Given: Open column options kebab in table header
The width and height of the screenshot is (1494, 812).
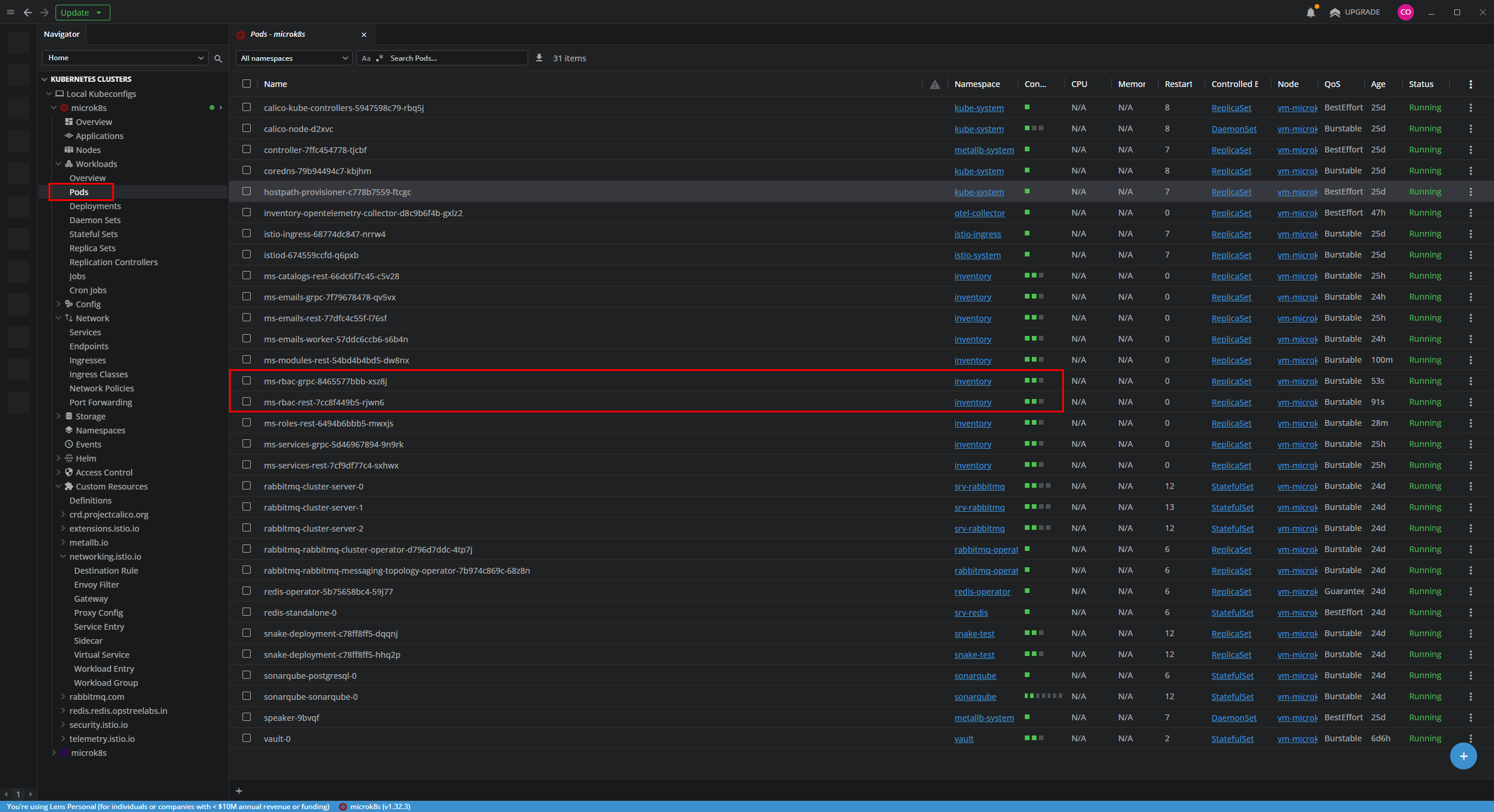Looking at the screenshot, I should pos(1471,84).
